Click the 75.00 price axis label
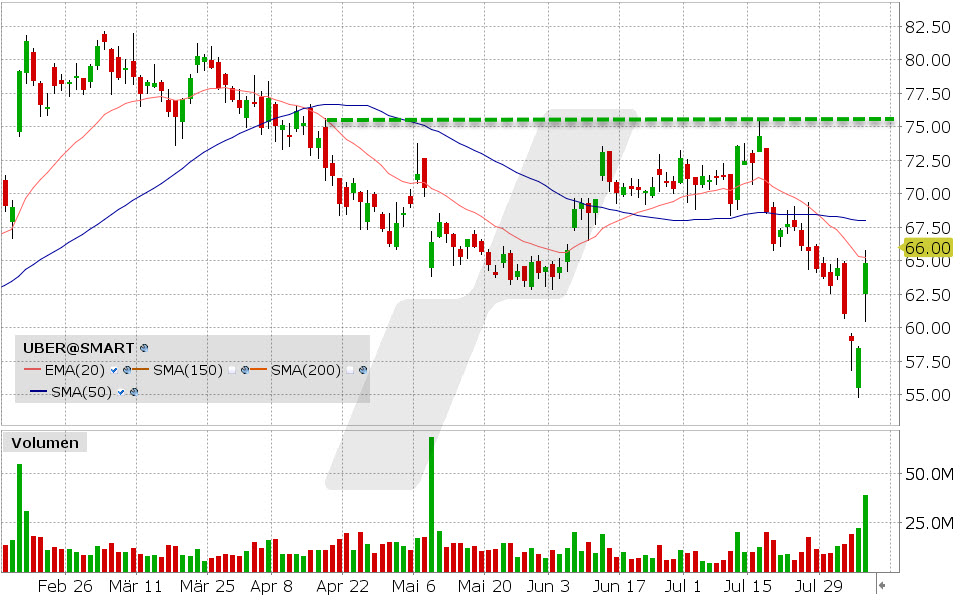 click(x=928, y=127)
